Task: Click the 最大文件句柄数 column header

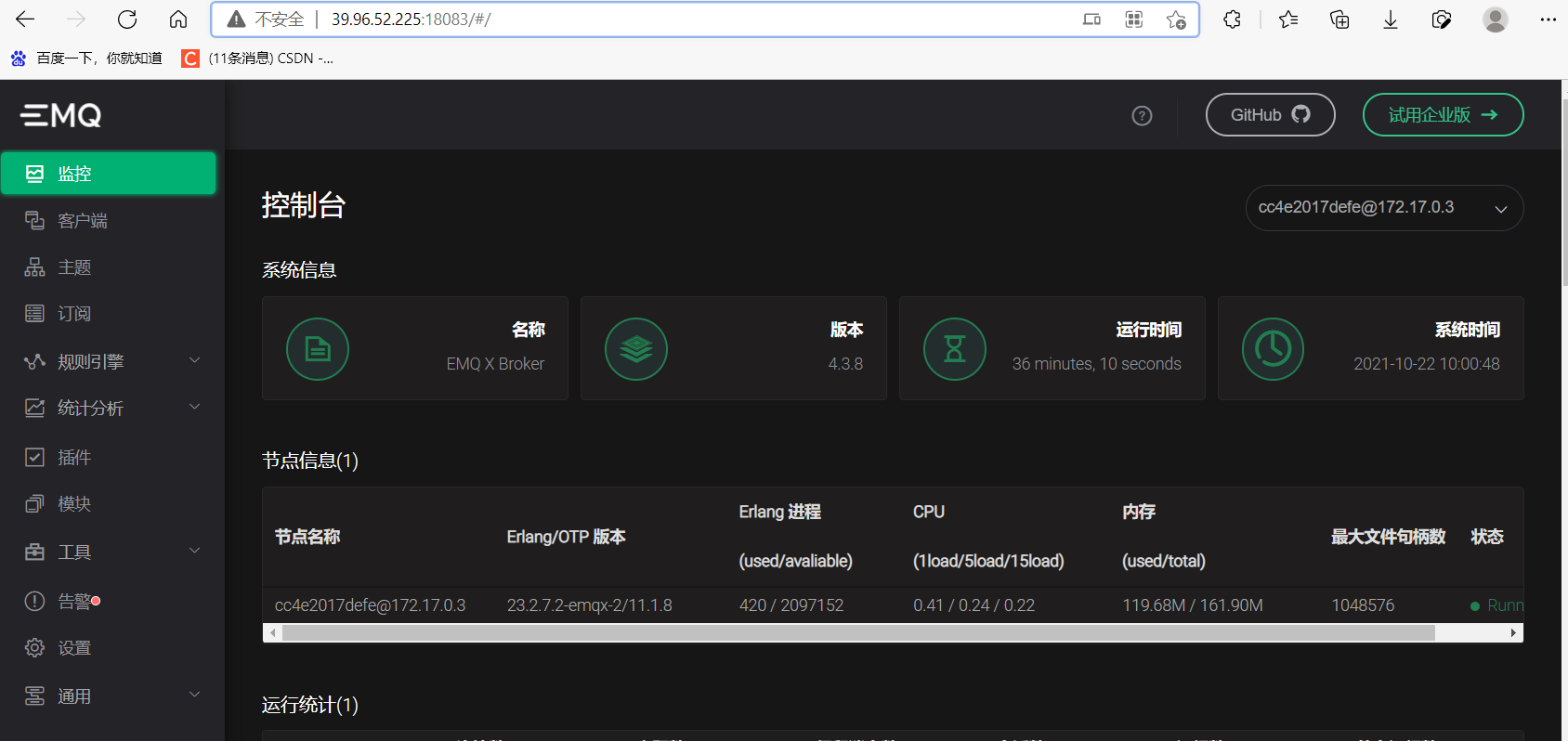Action: coord(1388,537)
